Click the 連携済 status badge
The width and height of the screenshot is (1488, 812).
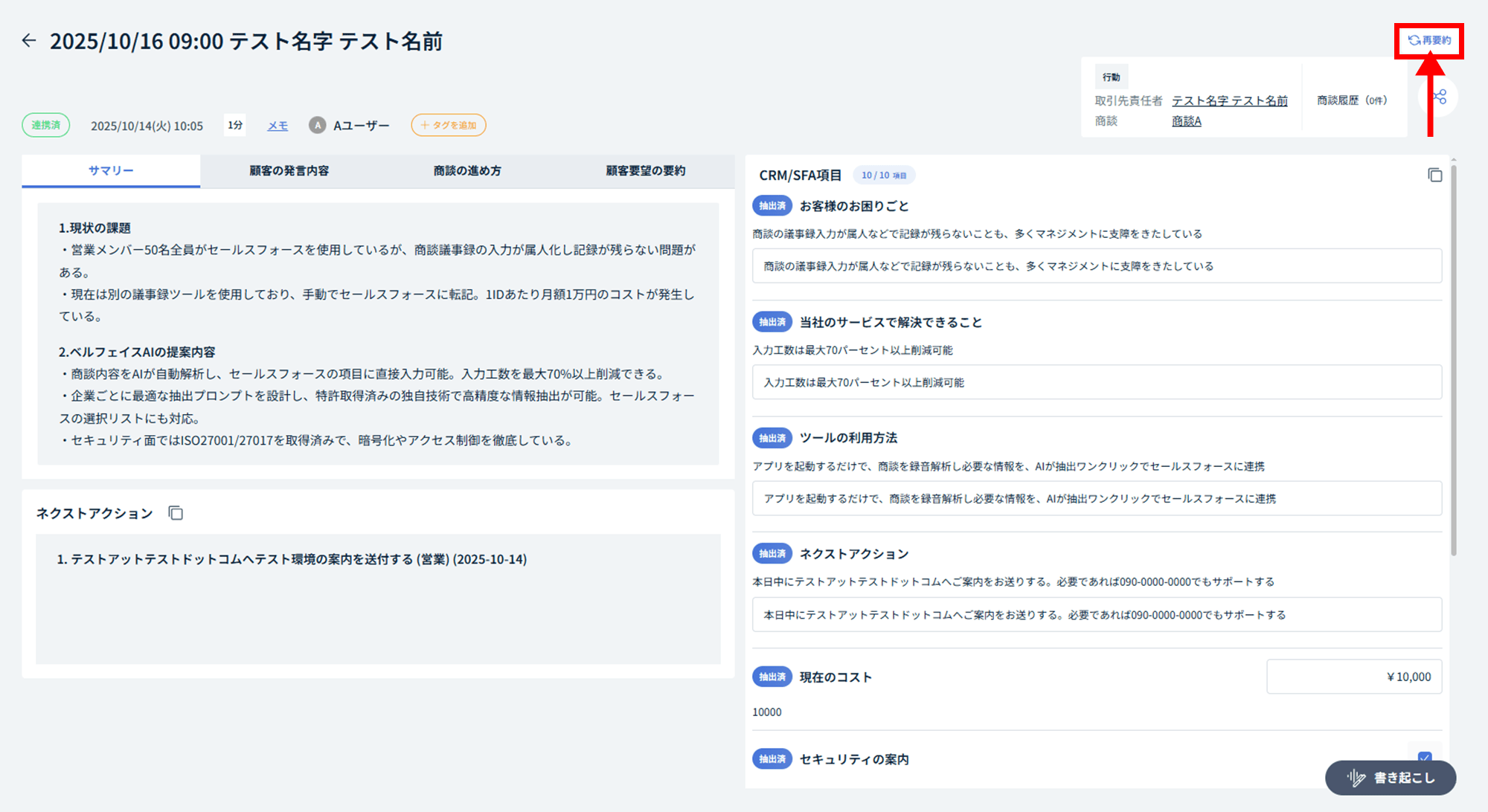click(46, 126)
